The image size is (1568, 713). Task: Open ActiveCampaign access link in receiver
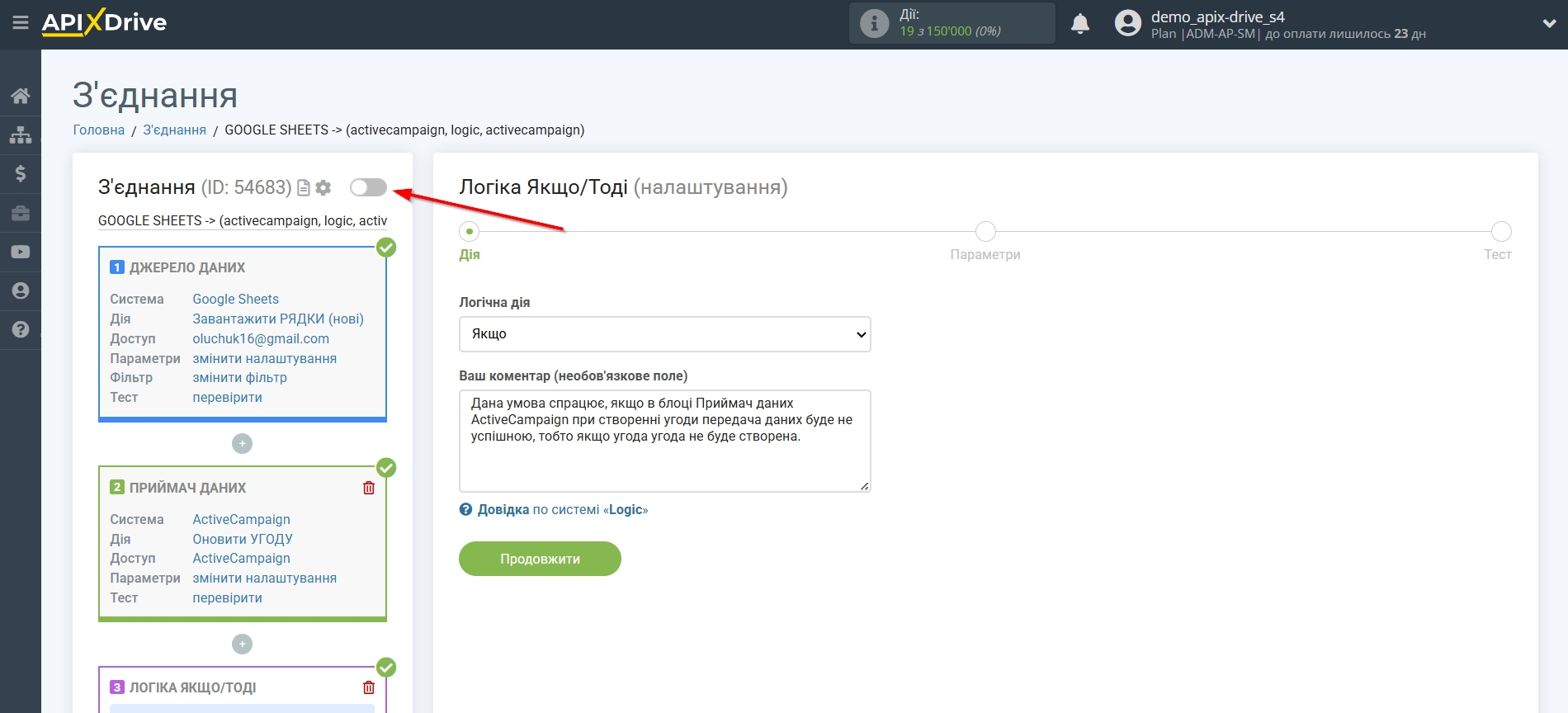click(x=241, y=559)
